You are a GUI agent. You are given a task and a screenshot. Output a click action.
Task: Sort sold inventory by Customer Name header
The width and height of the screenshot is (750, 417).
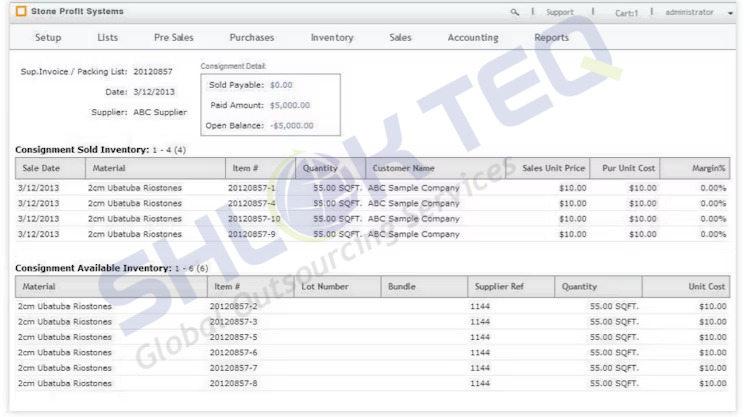pos(436,168)
